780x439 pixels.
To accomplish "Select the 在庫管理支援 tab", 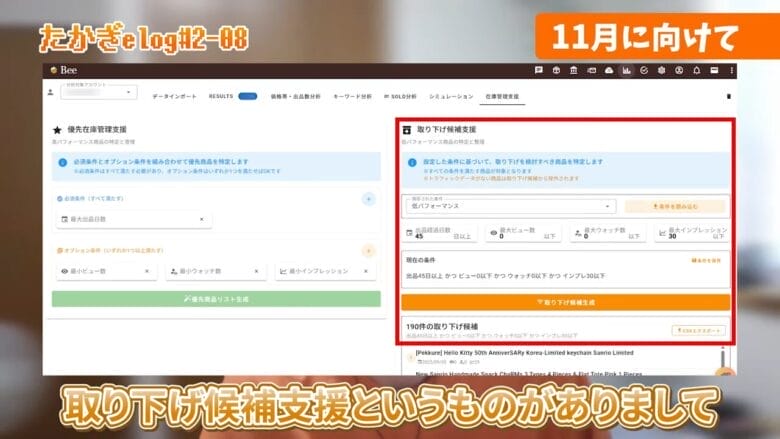I will click(502, 96).
